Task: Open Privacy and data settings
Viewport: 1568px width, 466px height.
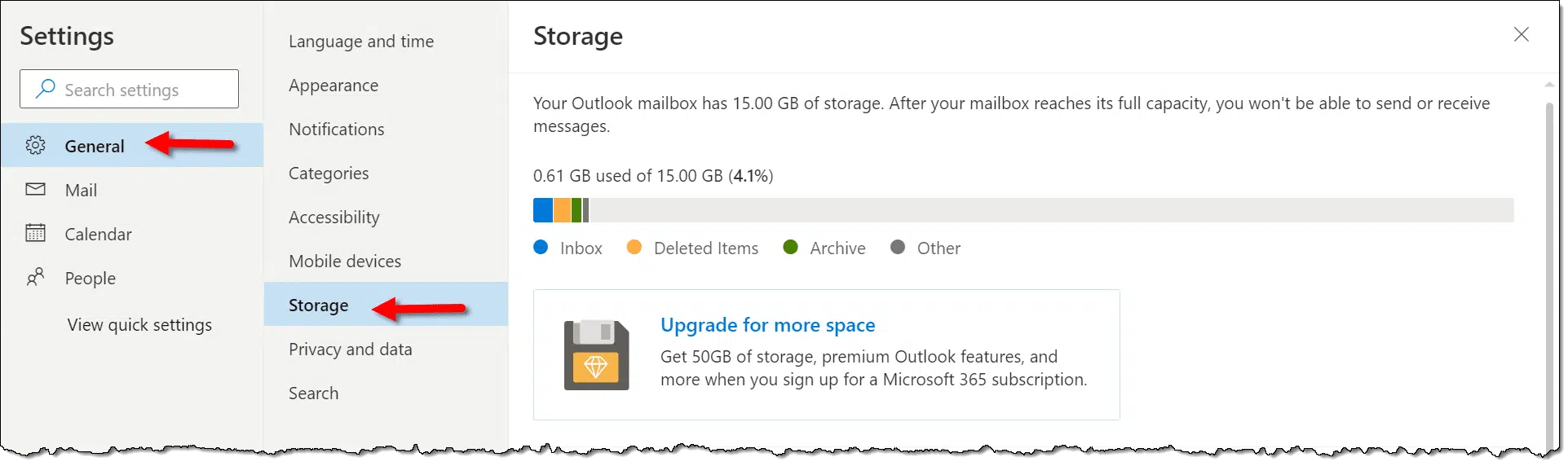Action: tap(351, 349)
